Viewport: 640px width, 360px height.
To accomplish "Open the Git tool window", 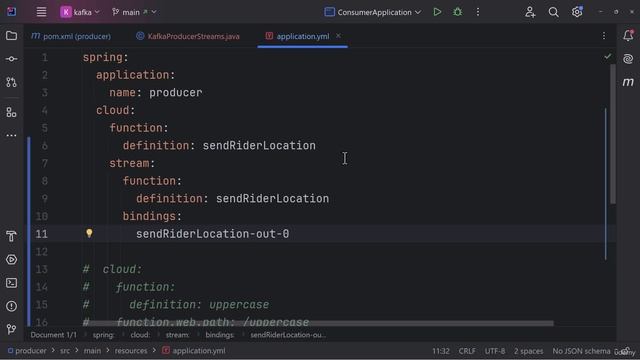I will click(x=11, y=329).
